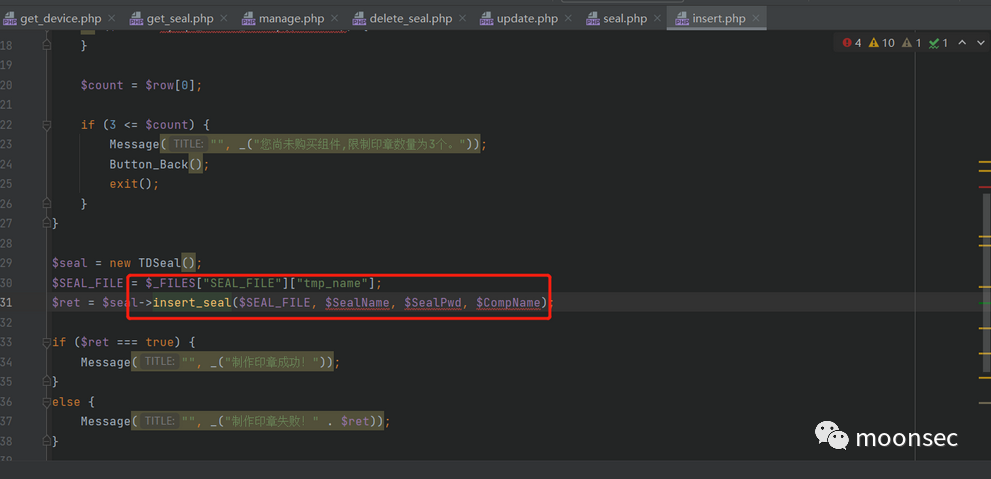The height and width of the screenshot is (479, 991).
Task: Click the "tmp_name" string on line 30
Action: 332,282
